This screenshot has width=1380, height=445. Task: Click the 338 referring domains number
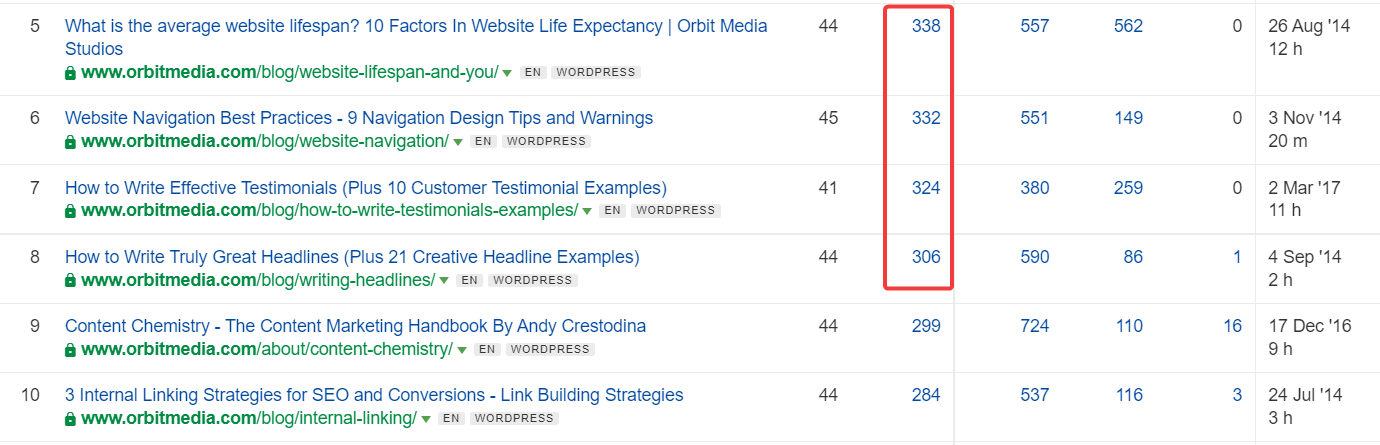pos(926,26)
